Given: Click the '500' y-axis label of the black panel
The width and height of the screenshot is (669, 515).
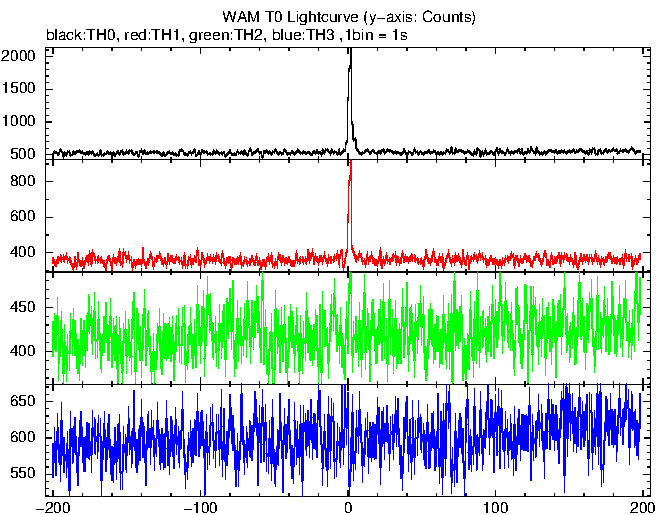Looking at the screenshot, I should point(23,154).
